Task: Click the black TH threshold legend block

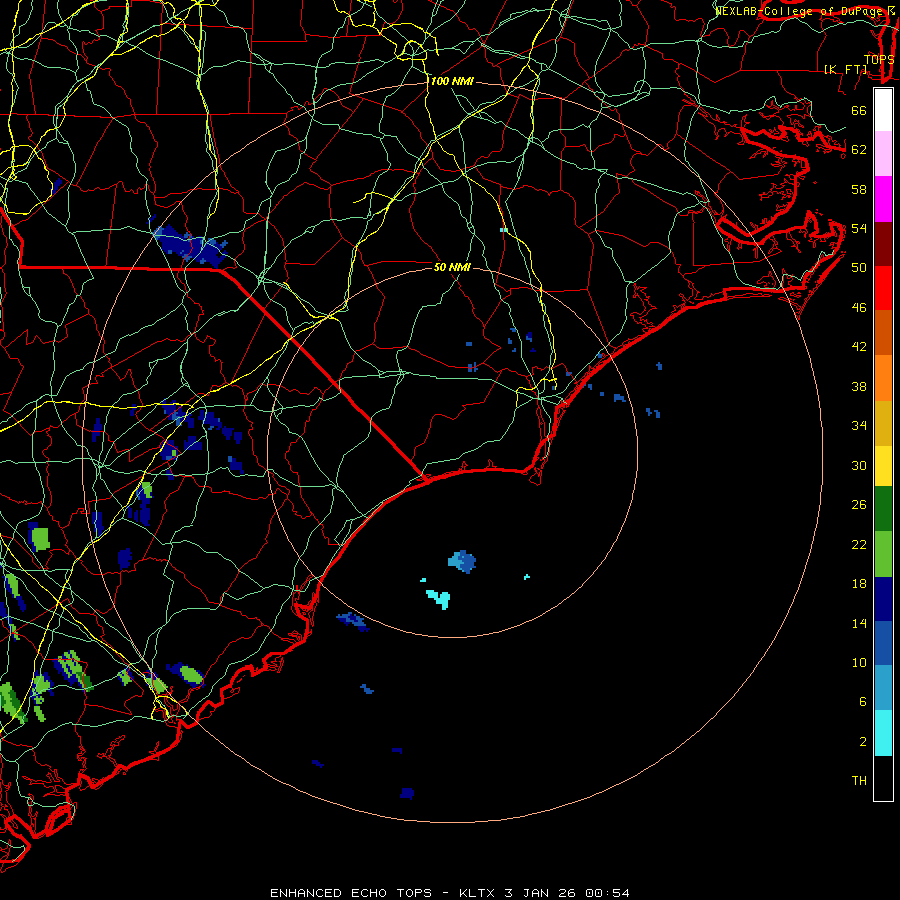Action: click(883, 778)
